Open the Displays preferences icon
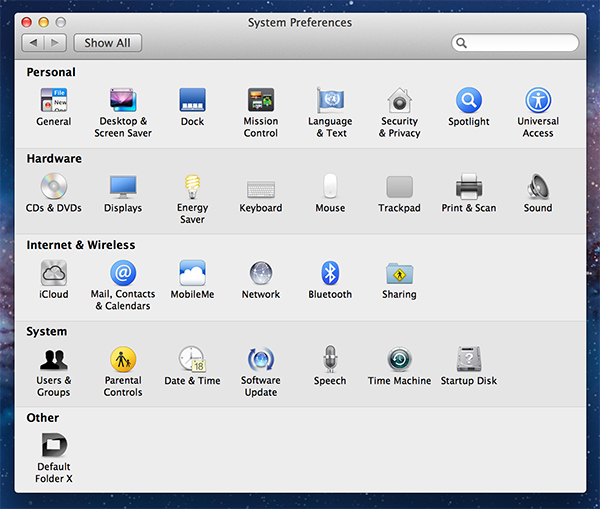Screen dimensions: 600x509 pos(123,186)
